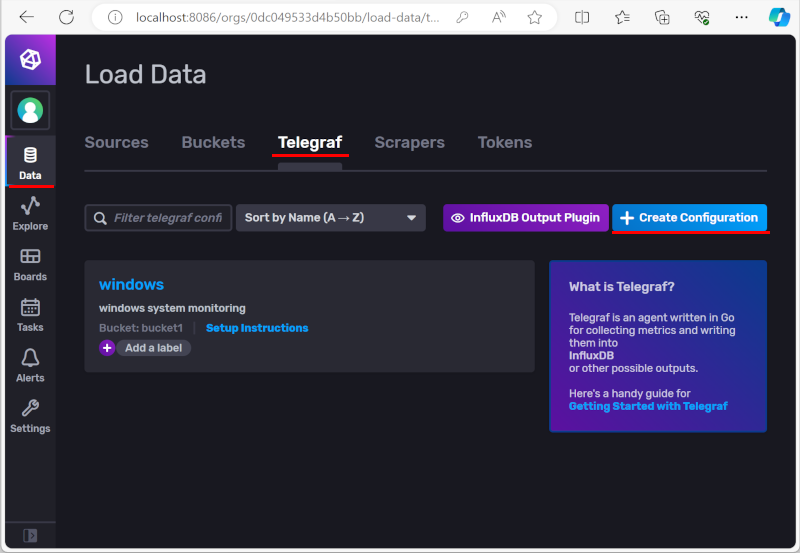Open the user avatar menu
Viewport: 800px width, 553px height.
coord(30,110)
